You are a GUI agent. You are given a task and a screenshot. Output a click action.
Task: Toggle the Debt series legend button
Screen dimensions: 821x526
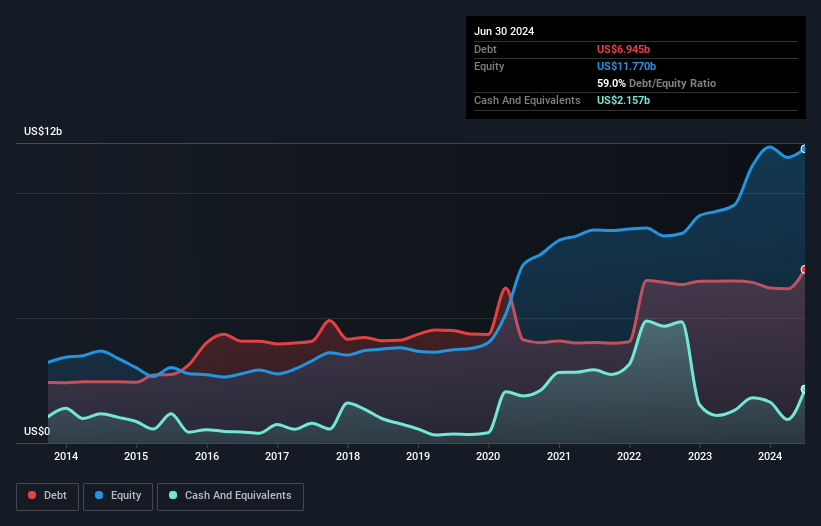tap(47, 496)
